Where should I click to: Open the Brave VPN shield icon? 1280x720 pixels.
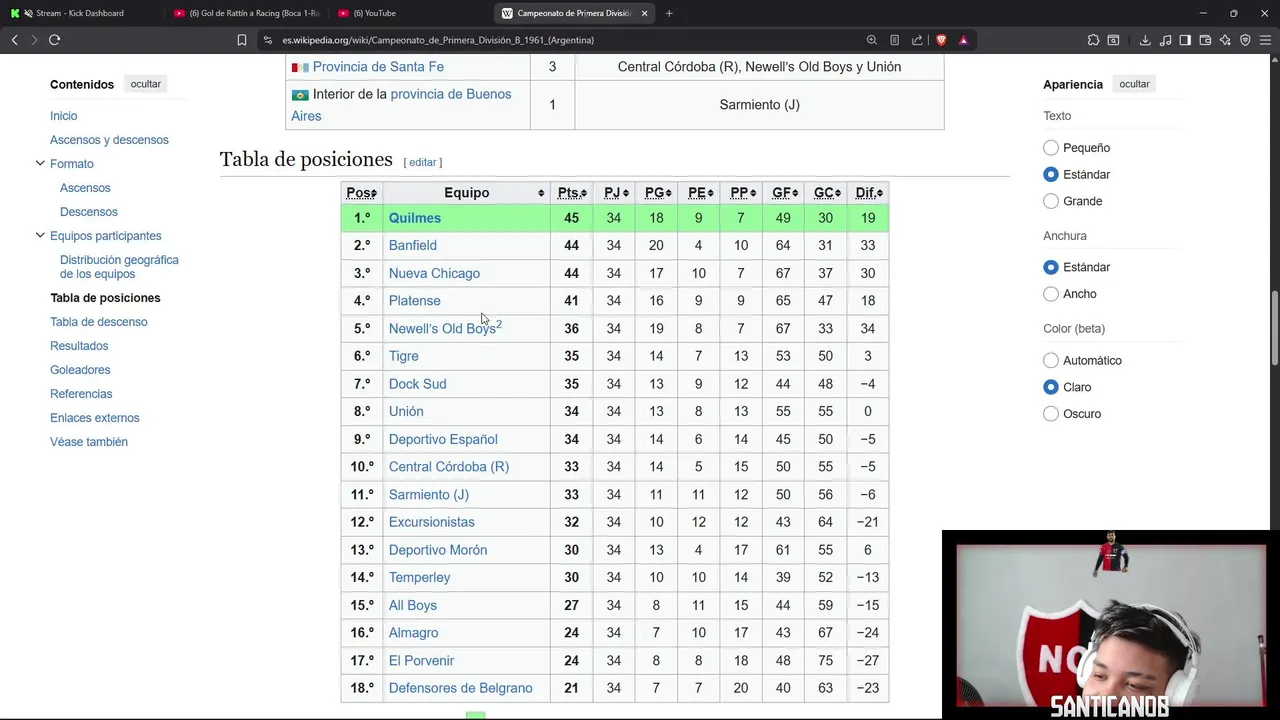1245,40
